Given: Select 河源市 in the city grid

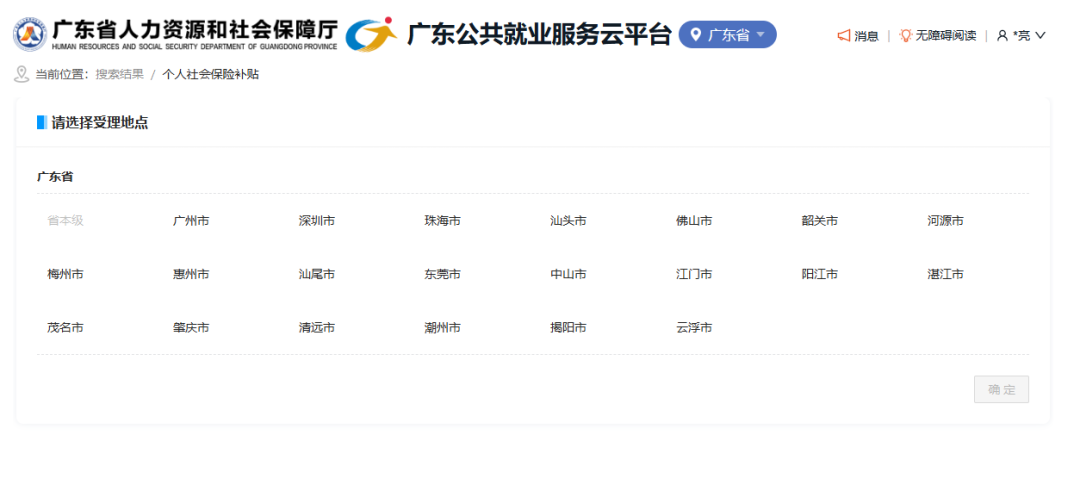Looking at the screenshot, I should point(946,221).
